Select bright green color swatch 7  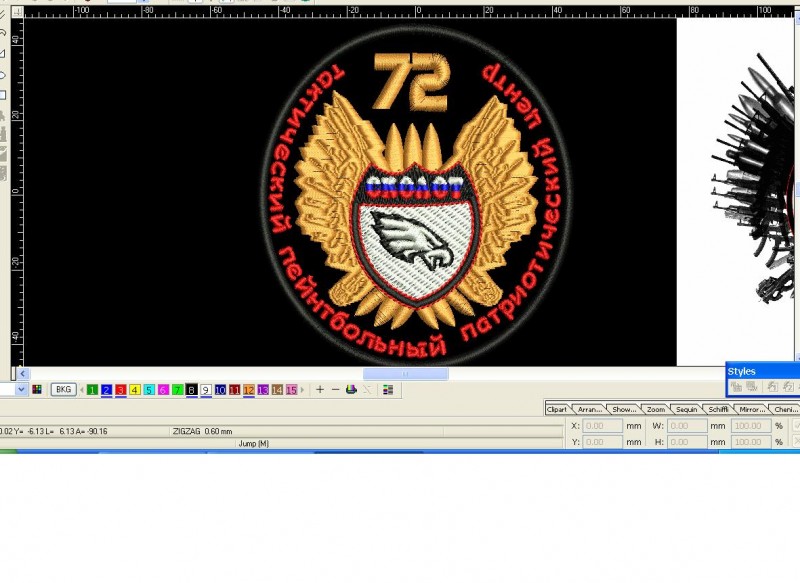pyautogui.click(x=178, y=390)
